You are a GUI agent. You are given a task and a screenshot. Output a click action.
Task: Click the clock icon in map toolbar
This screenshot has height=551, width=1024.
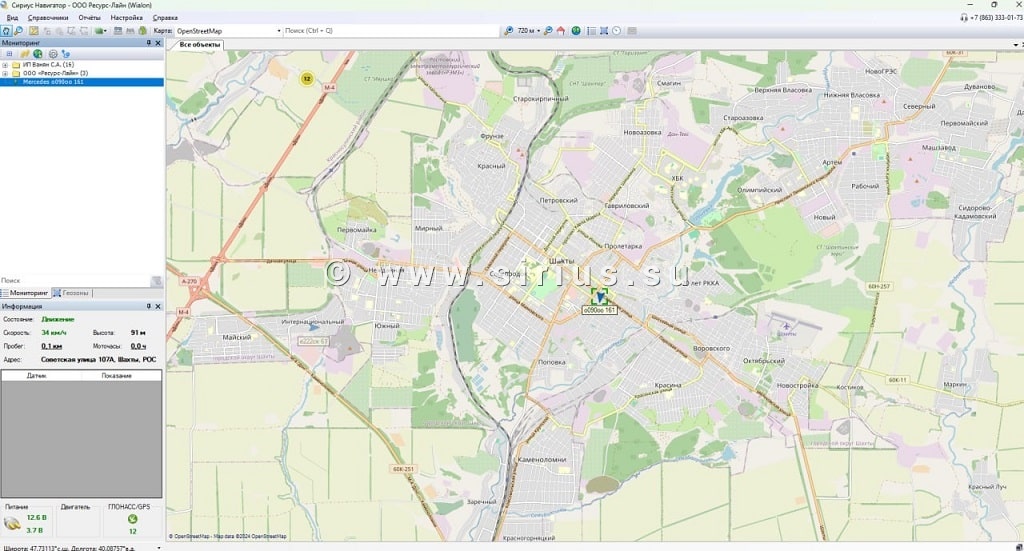[x=617, y=31]
